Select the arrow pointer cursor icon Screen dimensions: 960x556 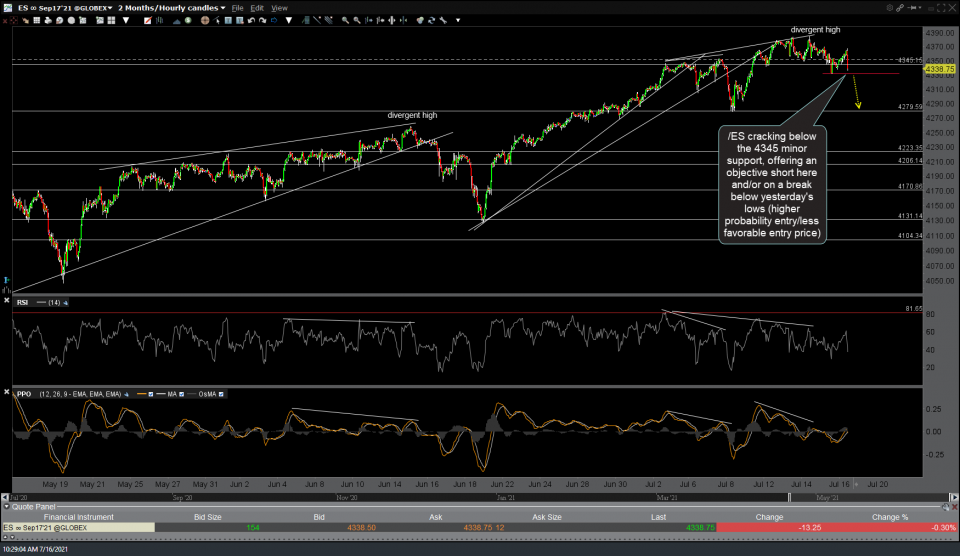217,20
